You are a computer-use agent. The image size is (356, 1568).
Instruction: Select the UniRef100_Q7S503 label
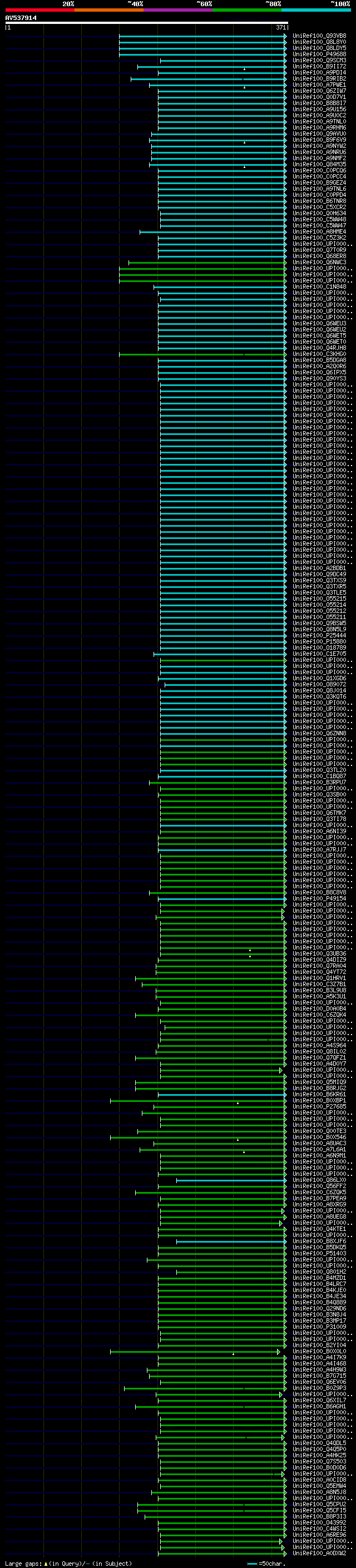(x=319, y=1461)
